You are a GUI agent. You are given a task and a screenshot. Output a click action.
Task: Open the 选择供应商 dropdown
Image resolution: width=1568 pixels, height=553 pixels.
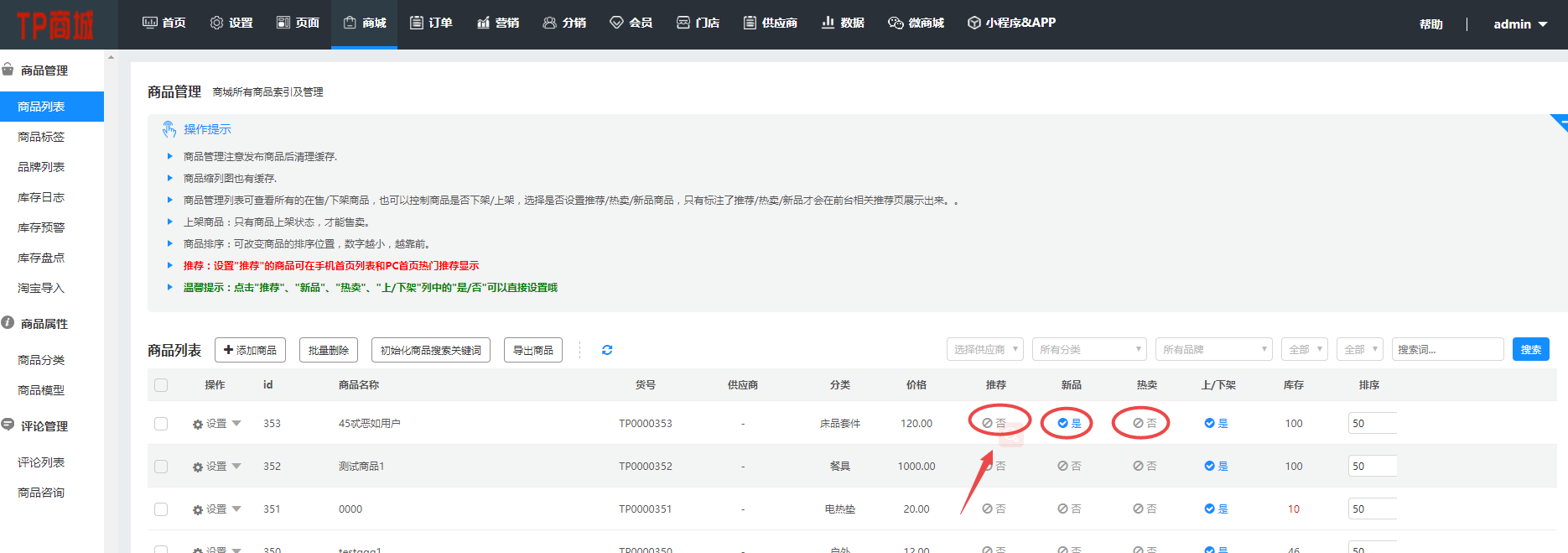coord(985,350)
